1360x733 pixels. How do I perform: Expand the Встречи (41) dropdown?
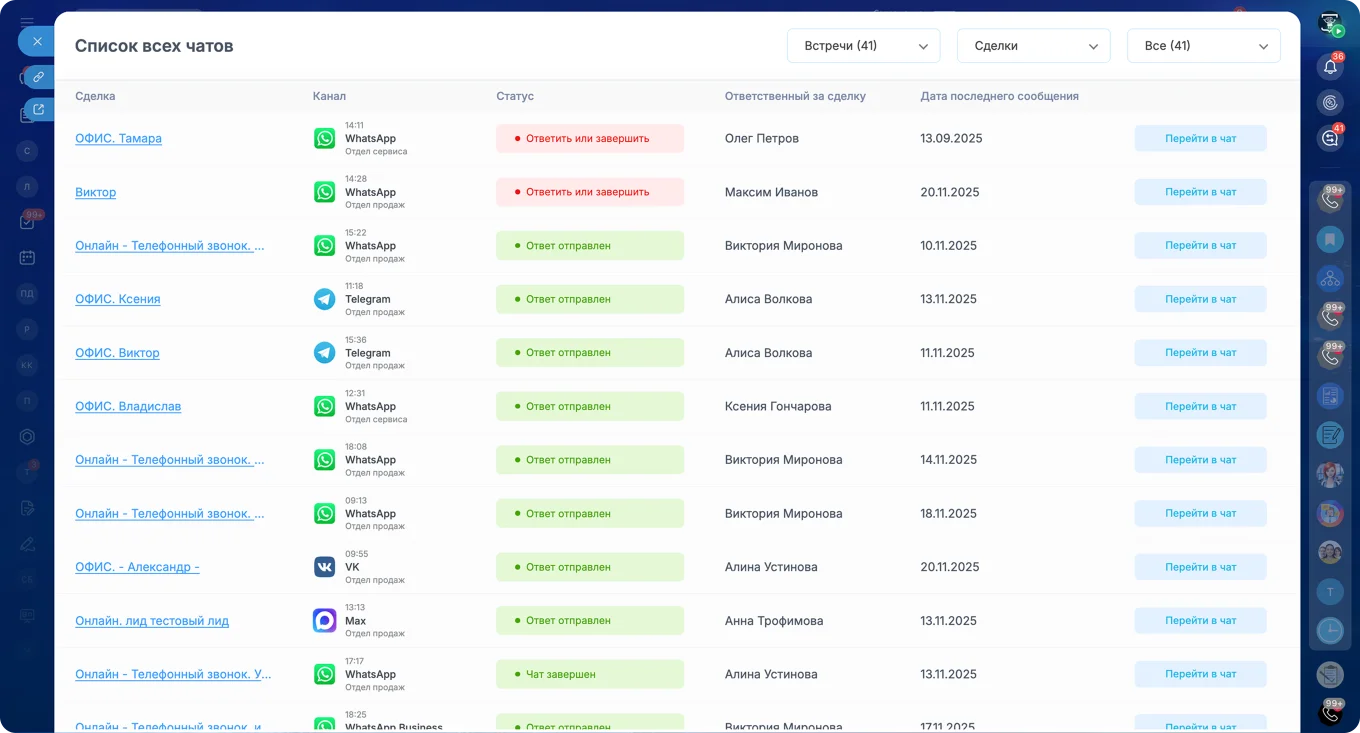click(x=863, y=46)
